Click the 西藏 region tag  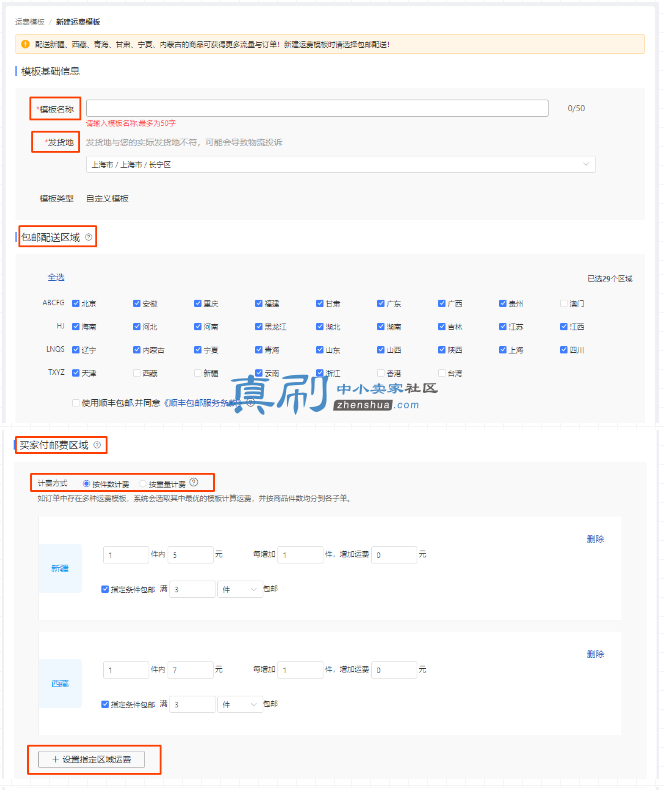[60, 683]
